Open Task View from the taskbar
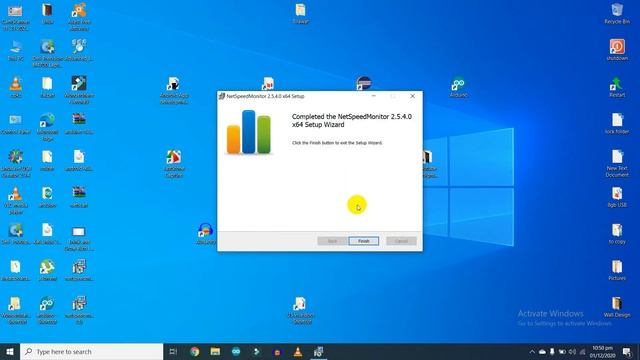Viewport: 640px width, 360px height. click(x=173, y=351)
